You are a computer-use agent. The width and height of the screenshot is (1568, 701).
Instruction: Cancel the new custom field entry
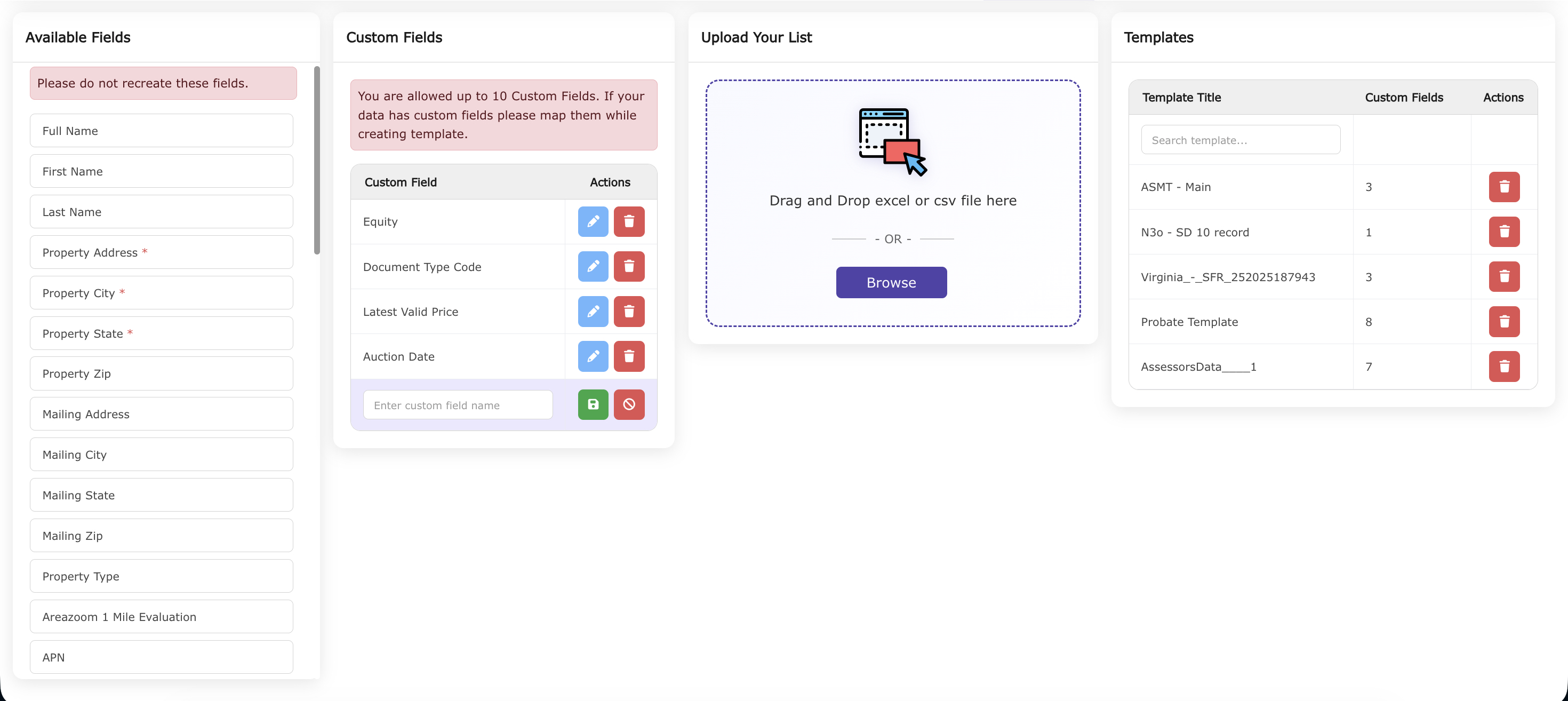629,404
